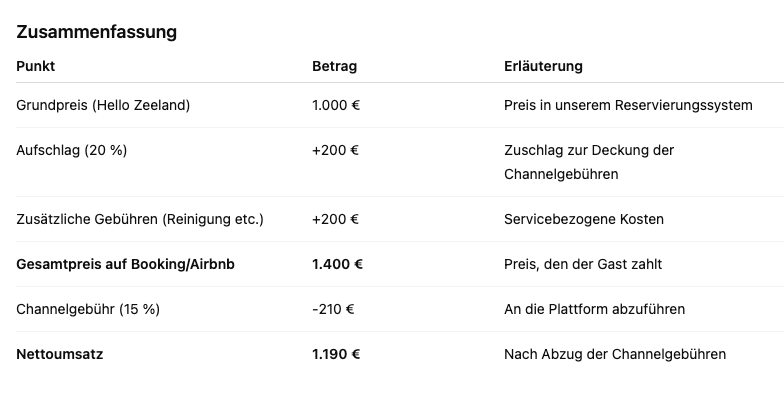784x402 pixels.
Task: Select the 1.190 € net revenue amount
Action: pos(336,354)
